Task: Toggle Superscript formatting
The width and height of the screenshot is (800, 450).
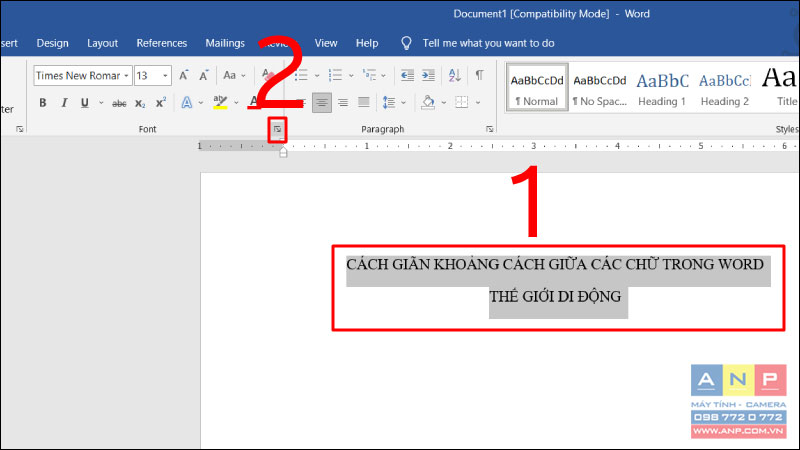Action: [x=161, y=103]
